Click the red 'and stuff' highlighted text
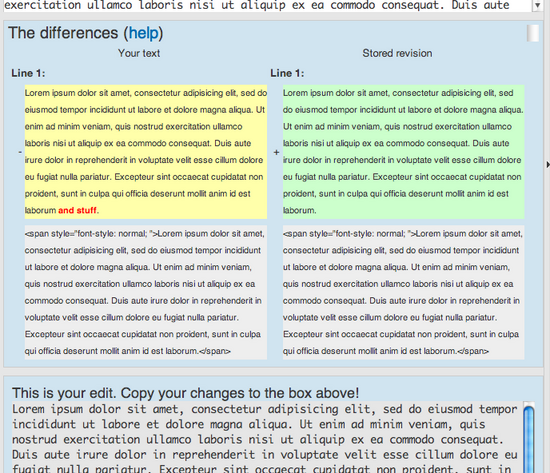This screenshot has height=473, width=550. [77, 211]
